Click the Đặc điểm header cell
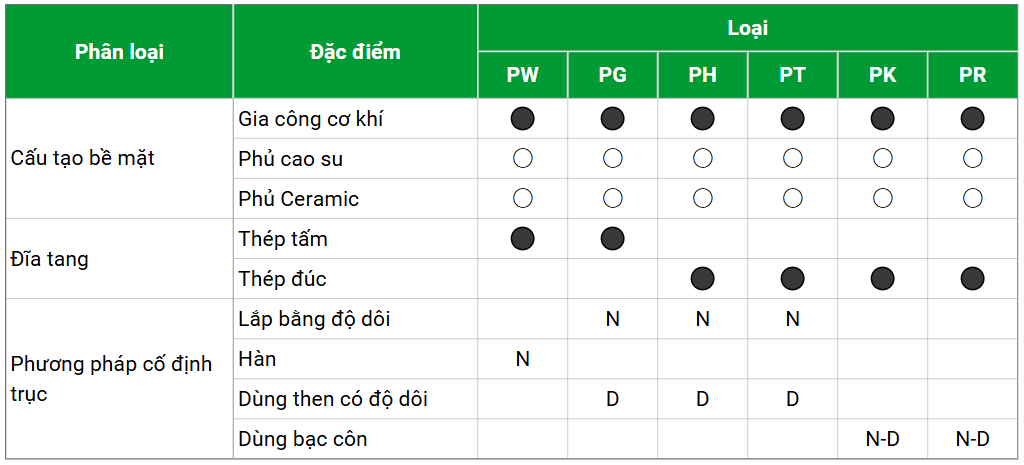Viewport: 1024px width, 465px height. [x=355, y=52]
